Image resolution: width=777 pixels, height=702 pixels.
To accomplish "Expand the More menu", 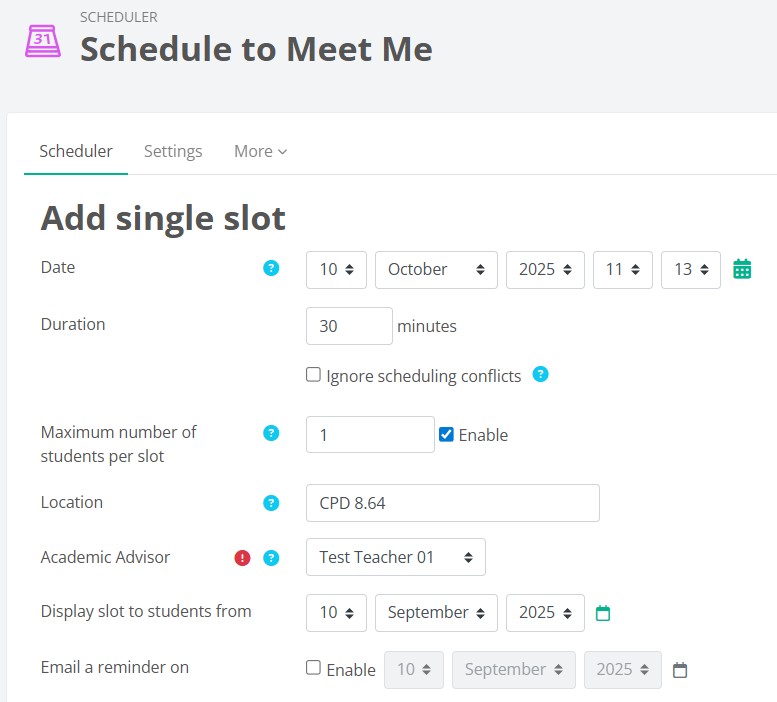I will coord(260,151).
